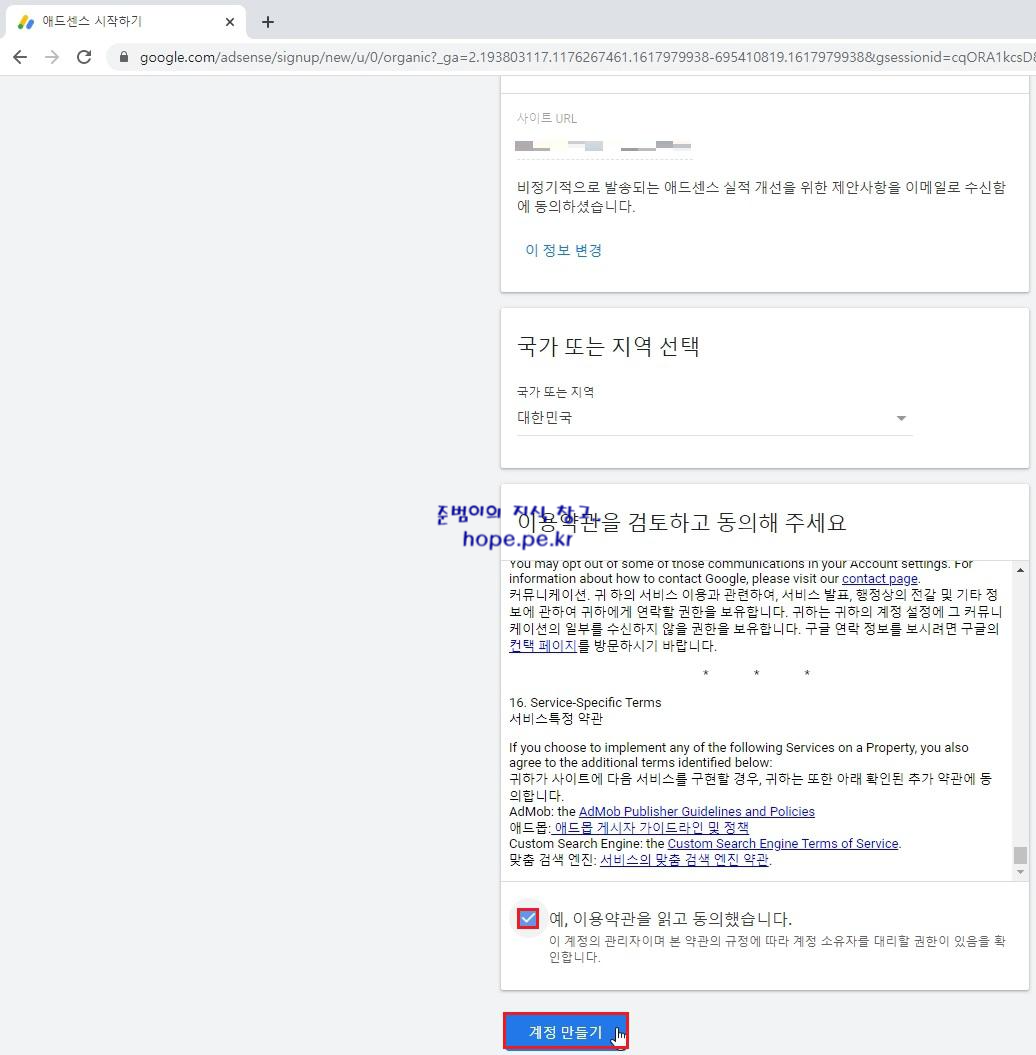Close the 애드센스 시작하기 tab
The image size is (1036, 1055).
click(x=229, y=22)
